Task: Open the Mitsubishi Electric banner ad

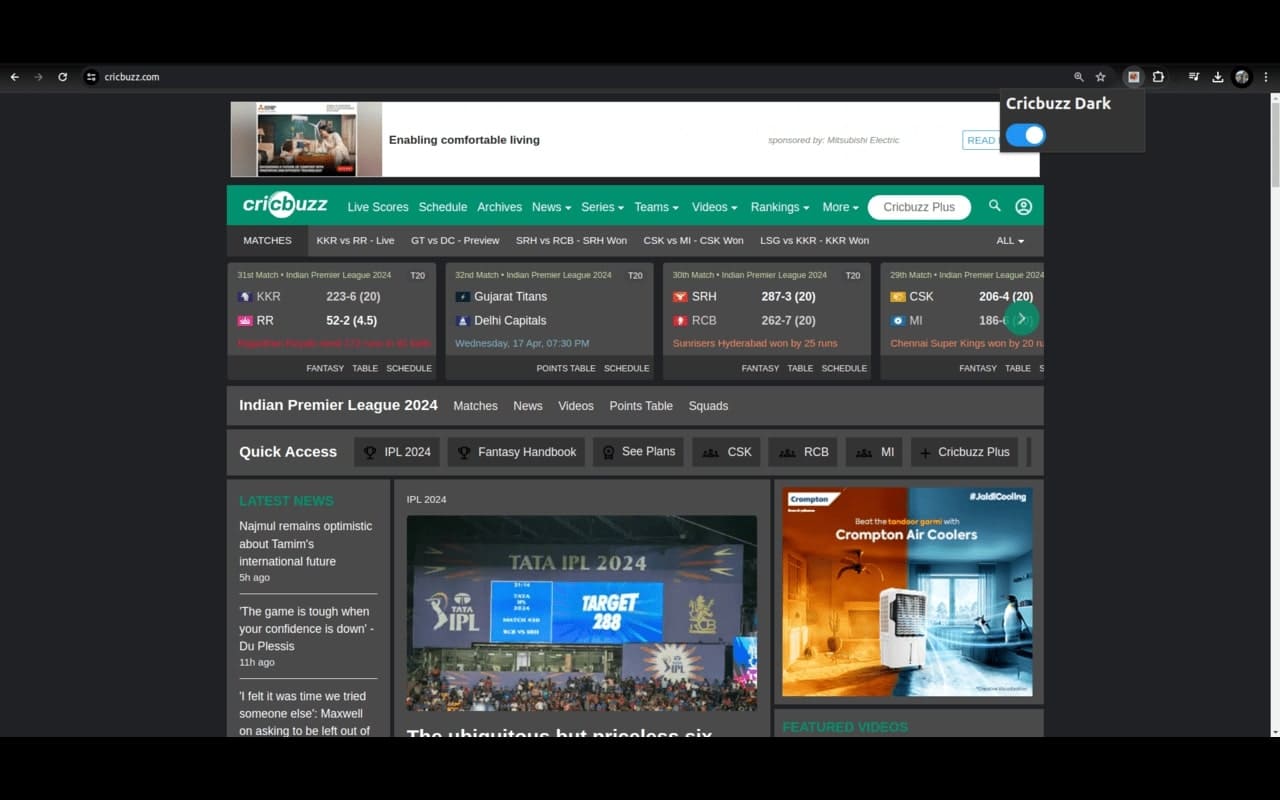Action: click(x=634, y=139)
